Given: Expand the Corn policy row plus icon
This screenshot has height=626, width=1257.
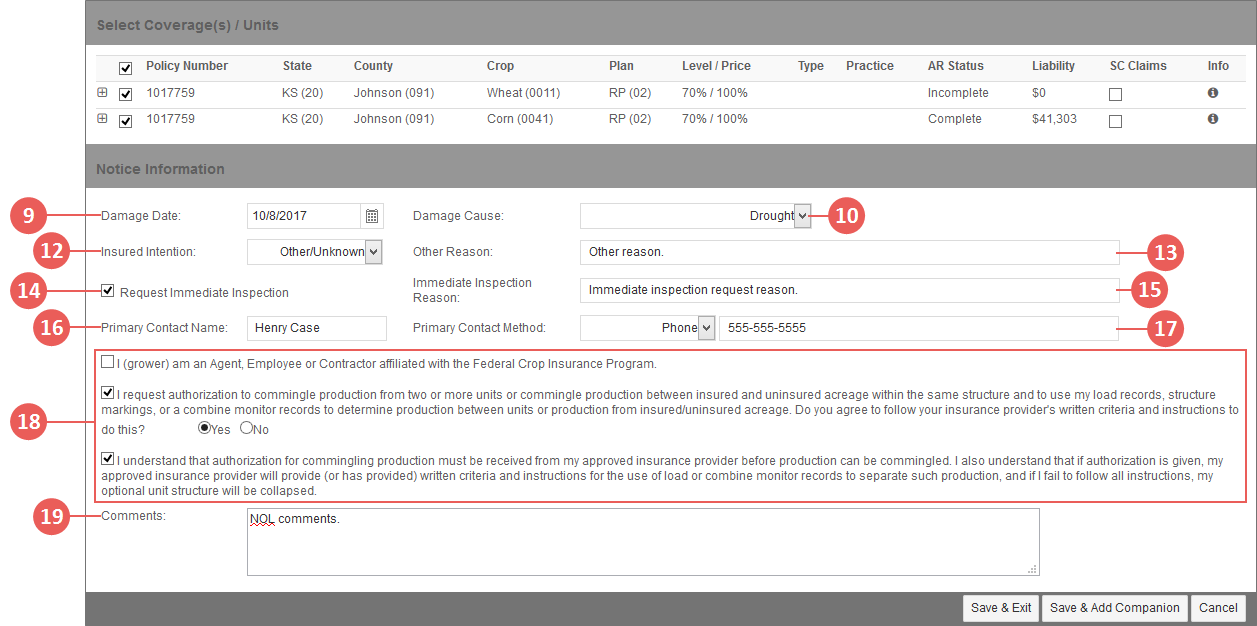Looking at the screenshot, I should 102,118.
